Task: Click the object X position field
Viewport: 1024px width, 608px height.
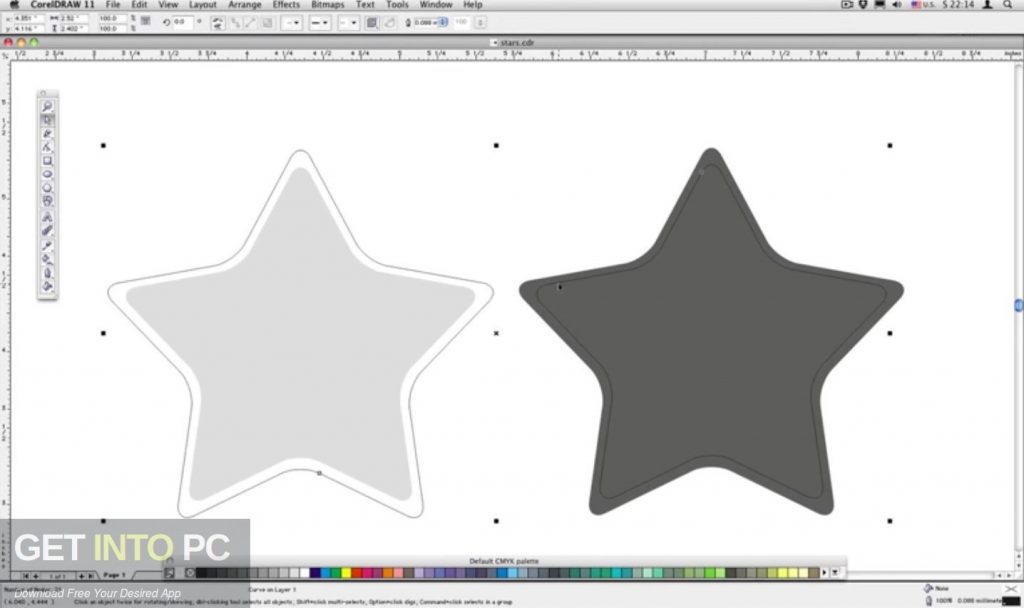Action: 28,18
